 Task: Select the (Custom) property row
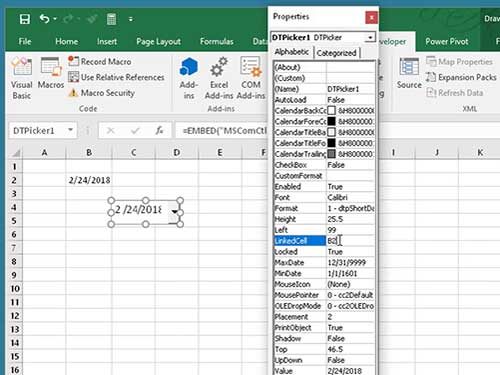click(324, 78)
